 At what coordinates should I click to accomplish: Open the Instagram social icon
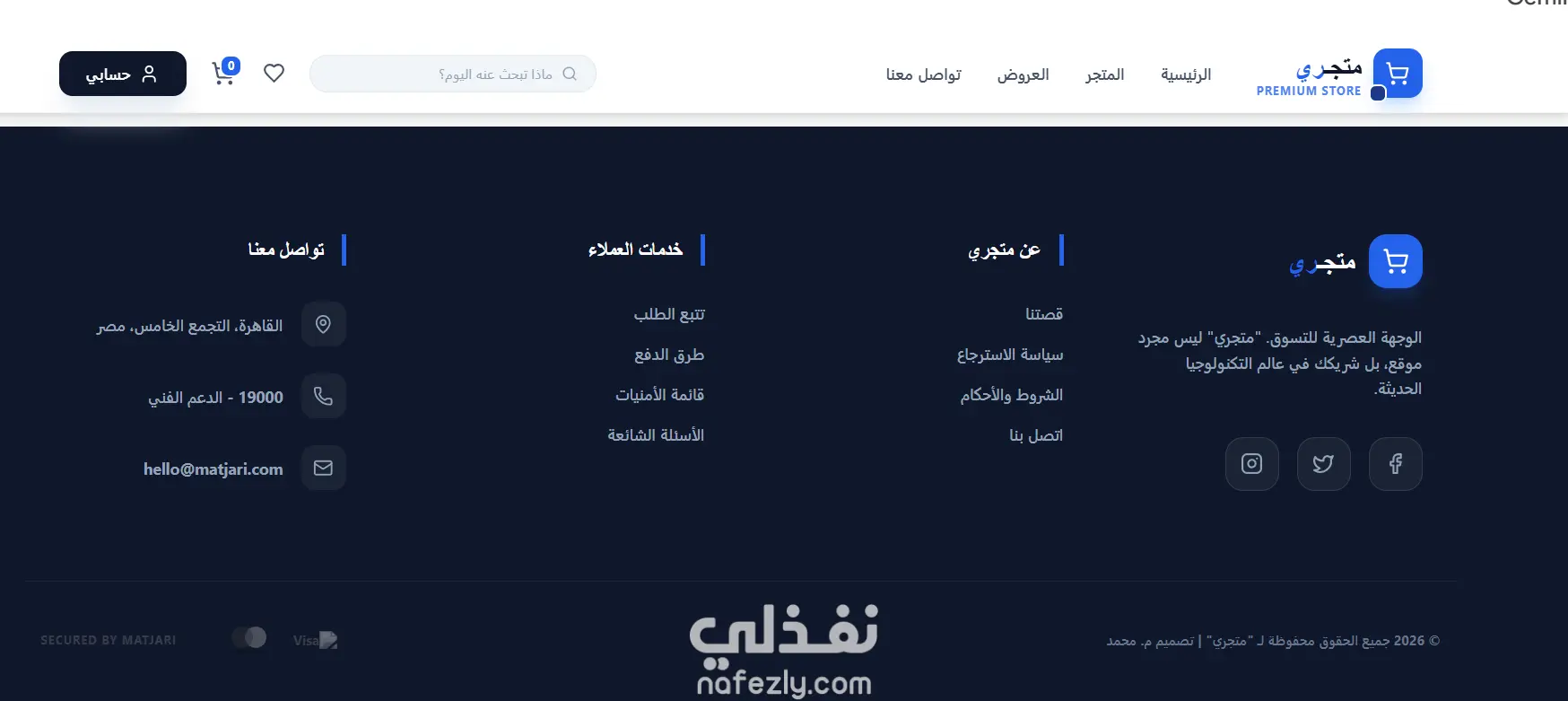(1252, 464)
